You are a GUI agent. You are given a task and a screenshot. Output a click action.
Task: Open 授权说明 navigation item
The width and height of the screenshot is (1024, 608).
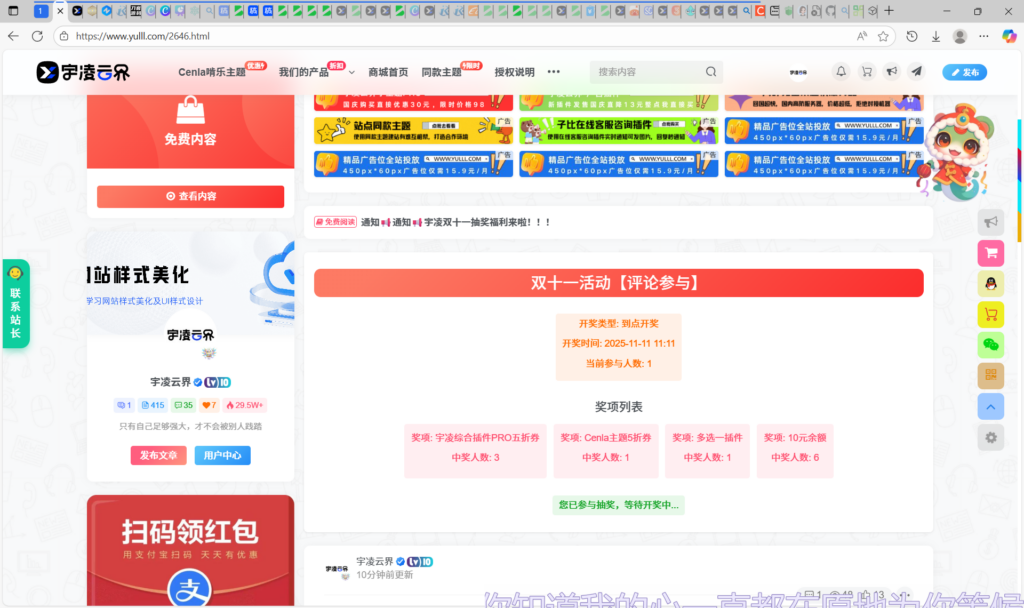click(x=514, y=72)
